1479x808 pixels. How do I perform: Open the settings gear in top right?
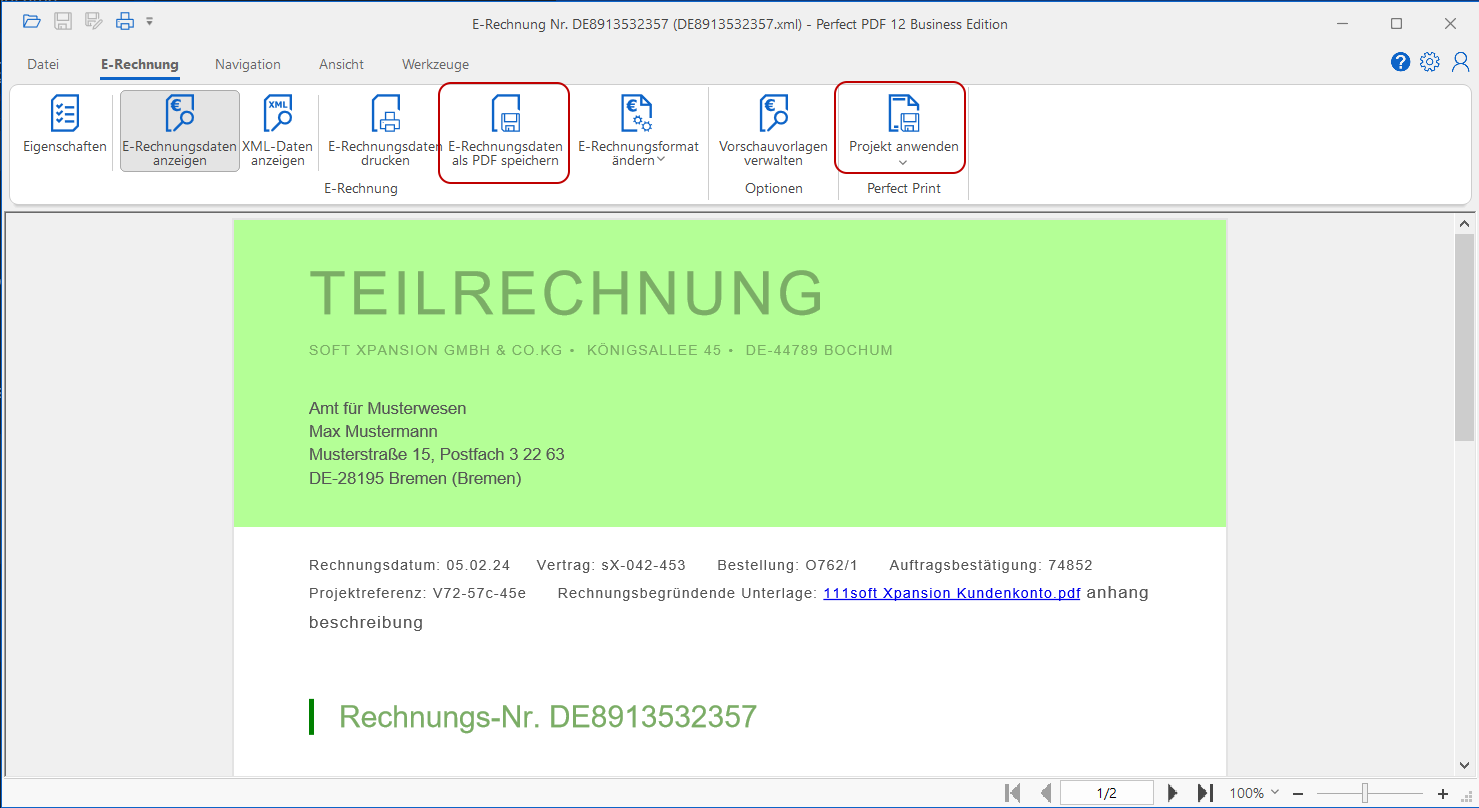[x=1429, y=61]
